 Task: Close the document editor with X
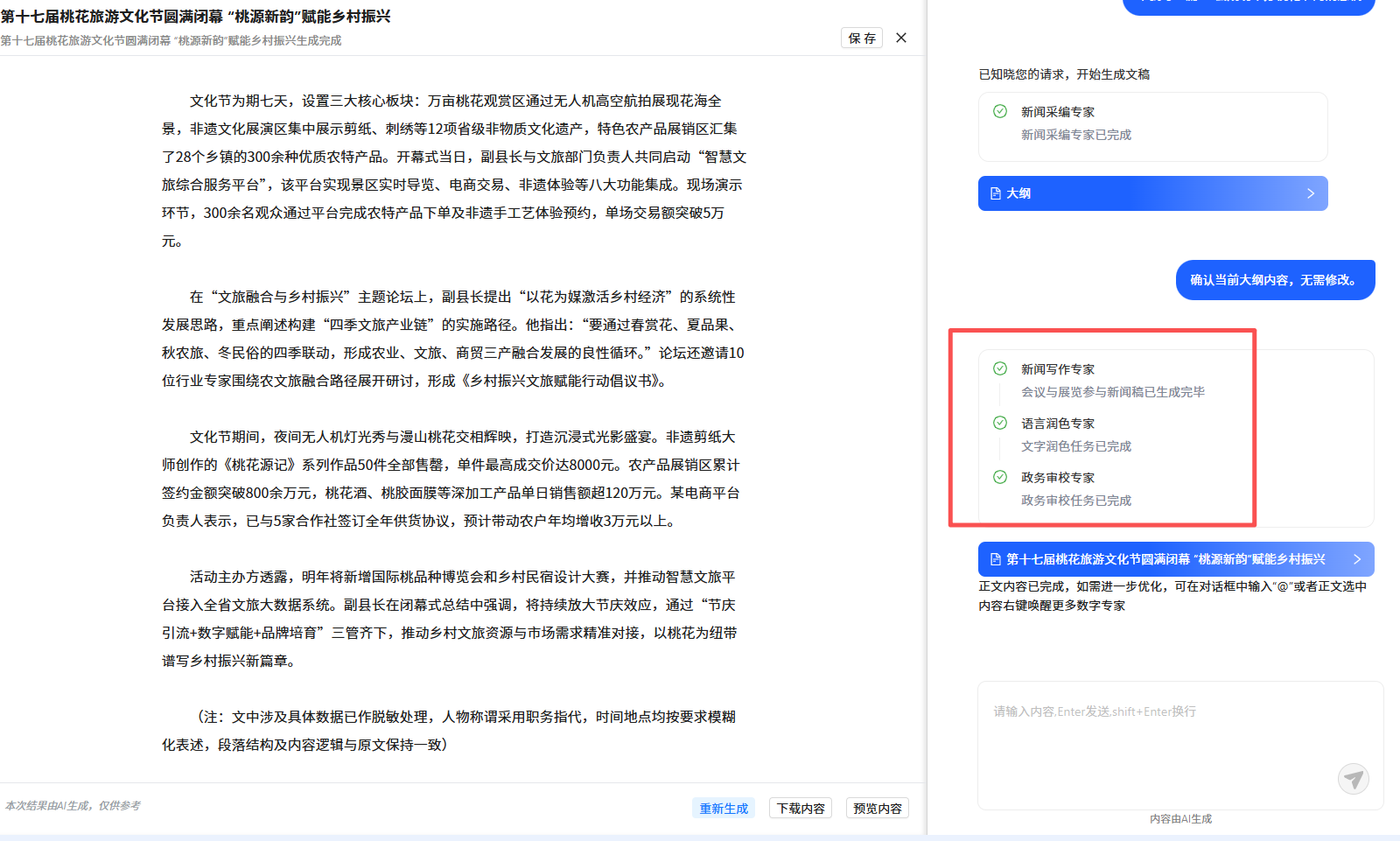coord(901,38)
